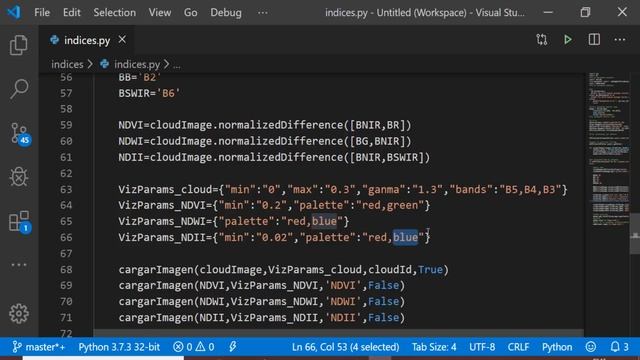
Task: Click the VS Code logo icon
Action: point(14,12)
